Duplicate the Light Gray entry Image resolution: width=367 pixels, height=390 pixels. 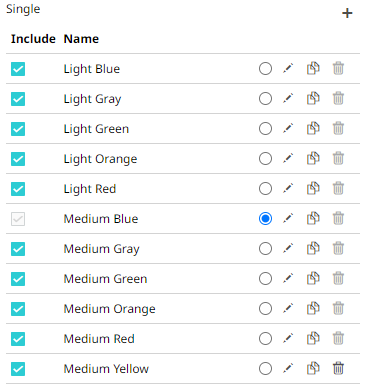313,99
